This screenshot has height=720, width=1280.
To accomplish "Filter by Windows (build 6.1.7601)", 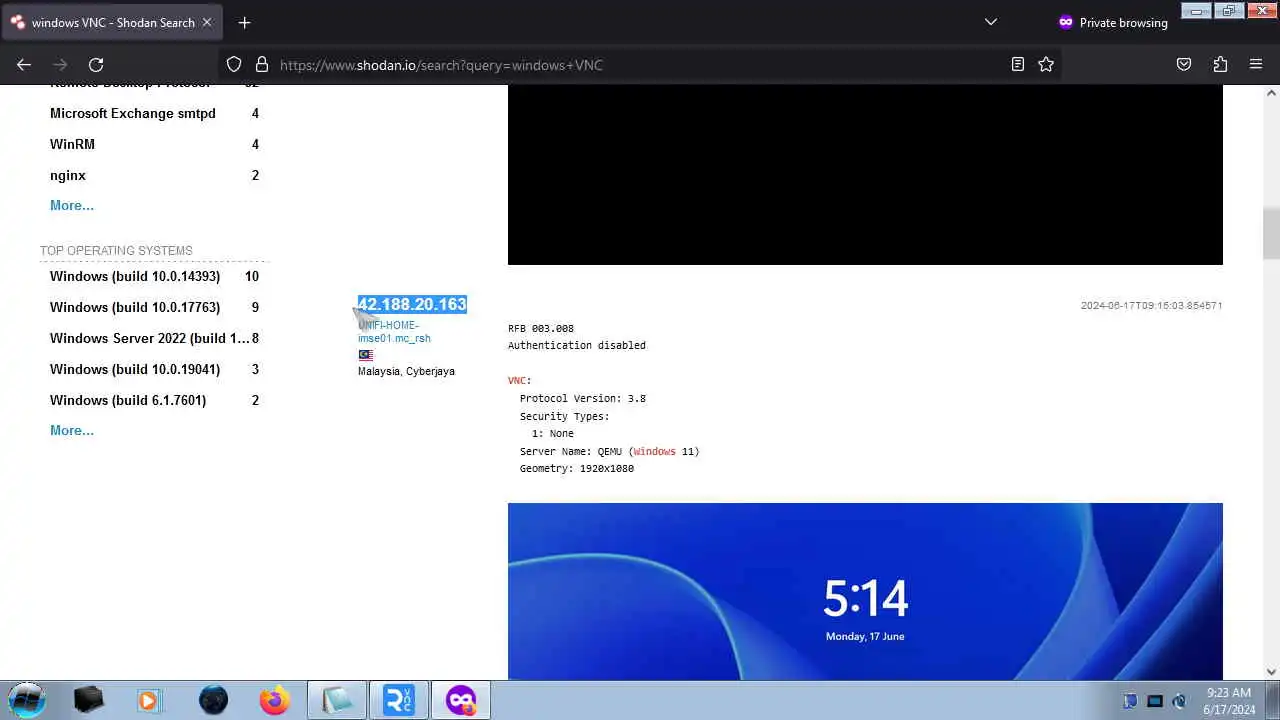I will click(x=128, y=400).
